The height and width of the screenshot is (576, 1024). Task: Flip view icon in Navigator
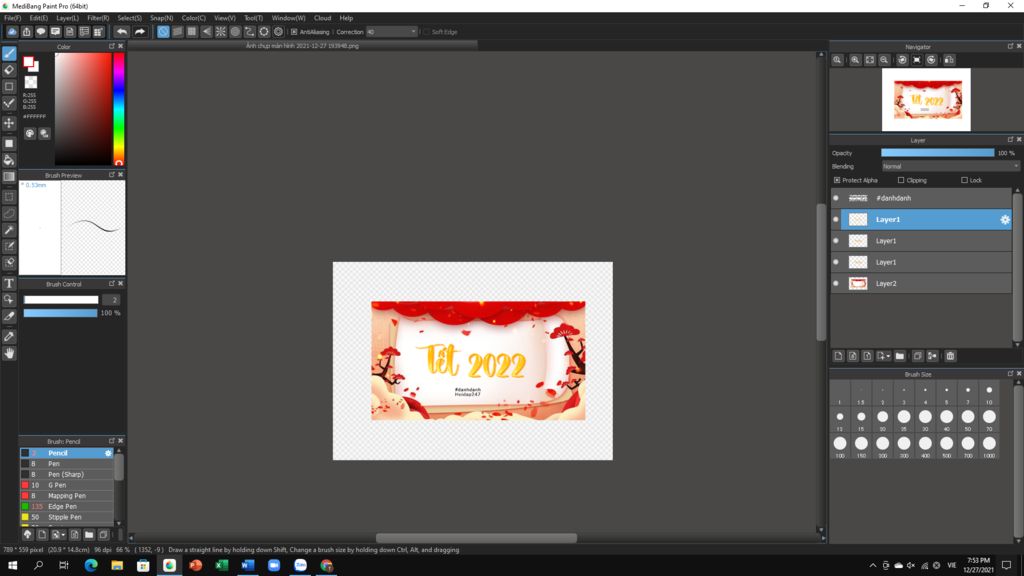949,59
